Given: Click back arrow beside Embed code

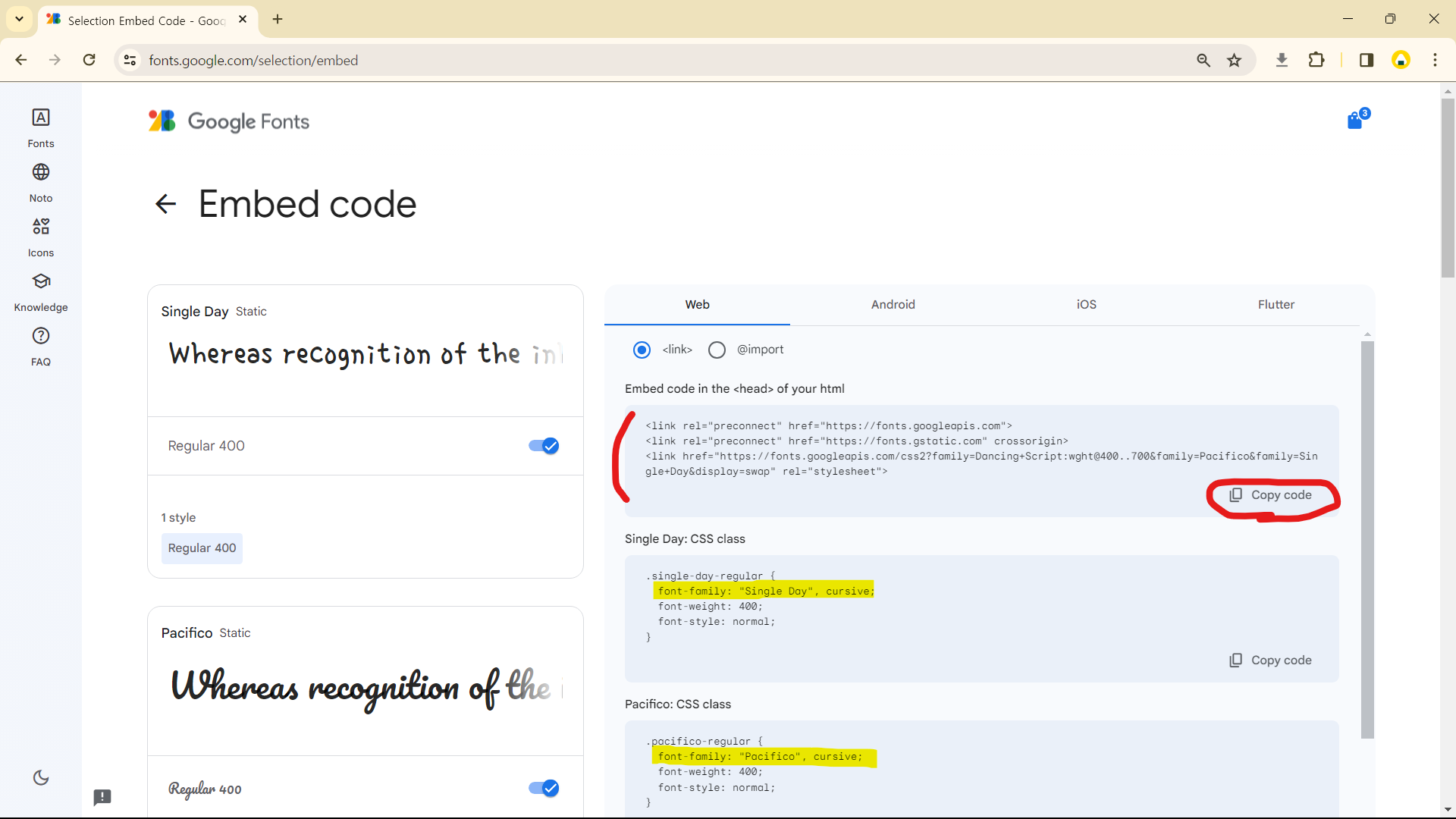Looking at the screenshot, I should click(x=165, y=204).
